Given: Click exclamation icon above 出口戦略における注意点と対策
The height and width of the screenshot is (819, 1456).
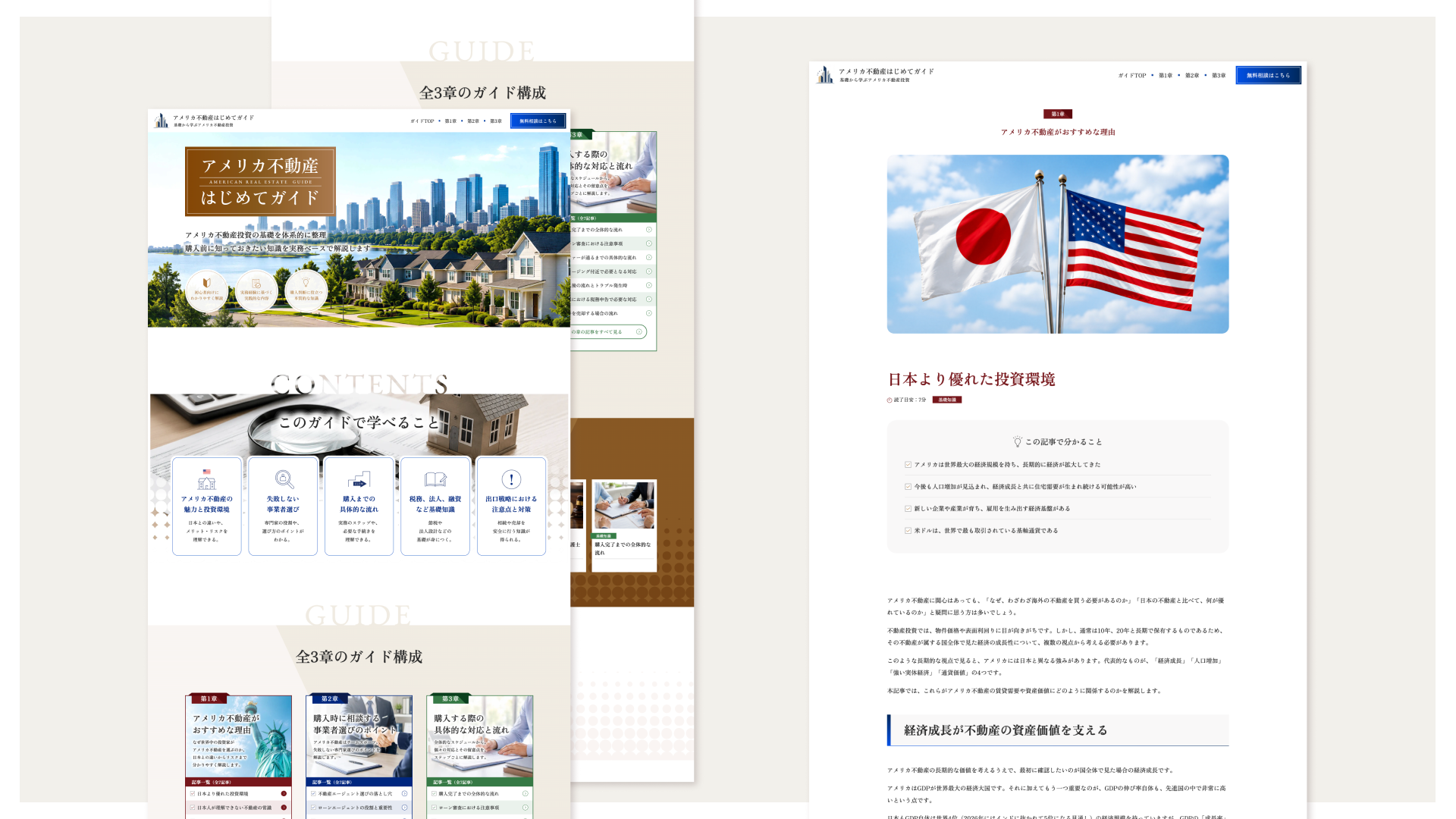Looking at the screenshot, I should tap(511, 479).
